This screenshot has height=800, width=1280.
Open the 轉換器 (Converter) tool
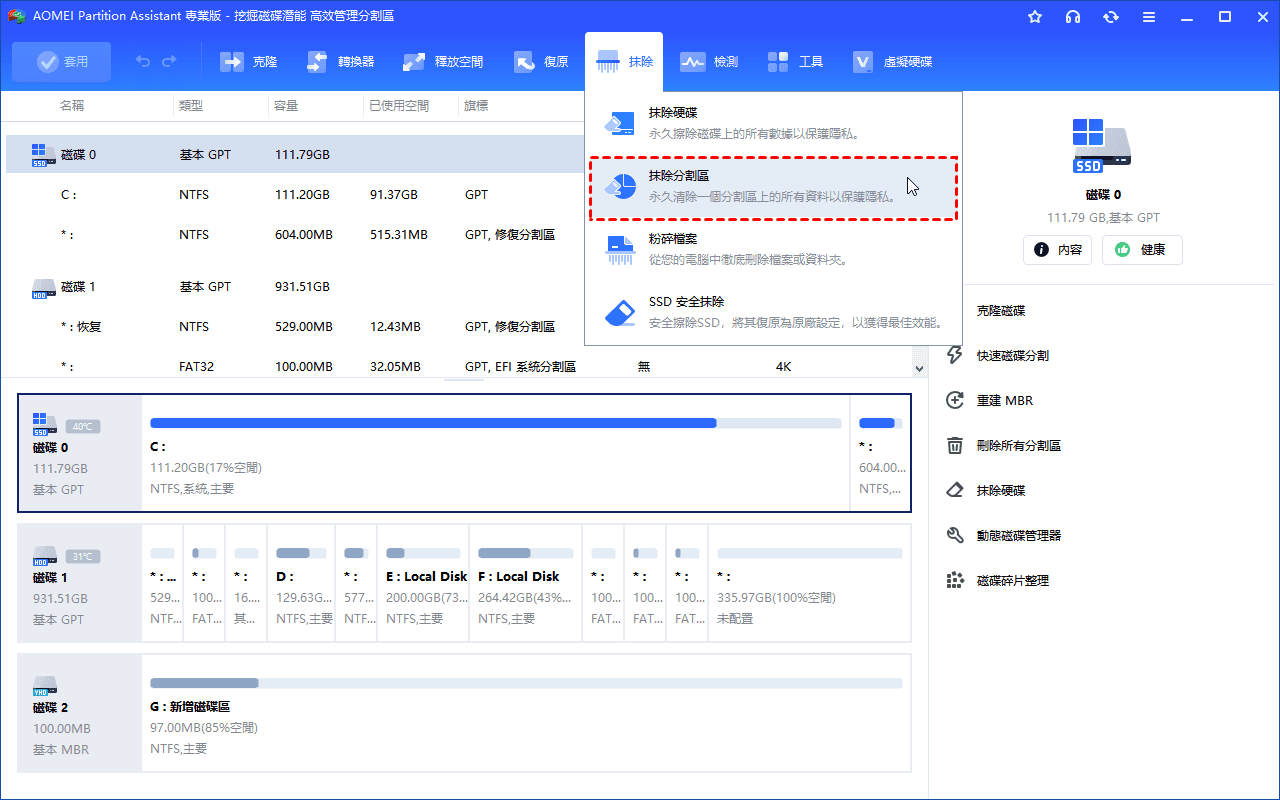pos(340,62)
